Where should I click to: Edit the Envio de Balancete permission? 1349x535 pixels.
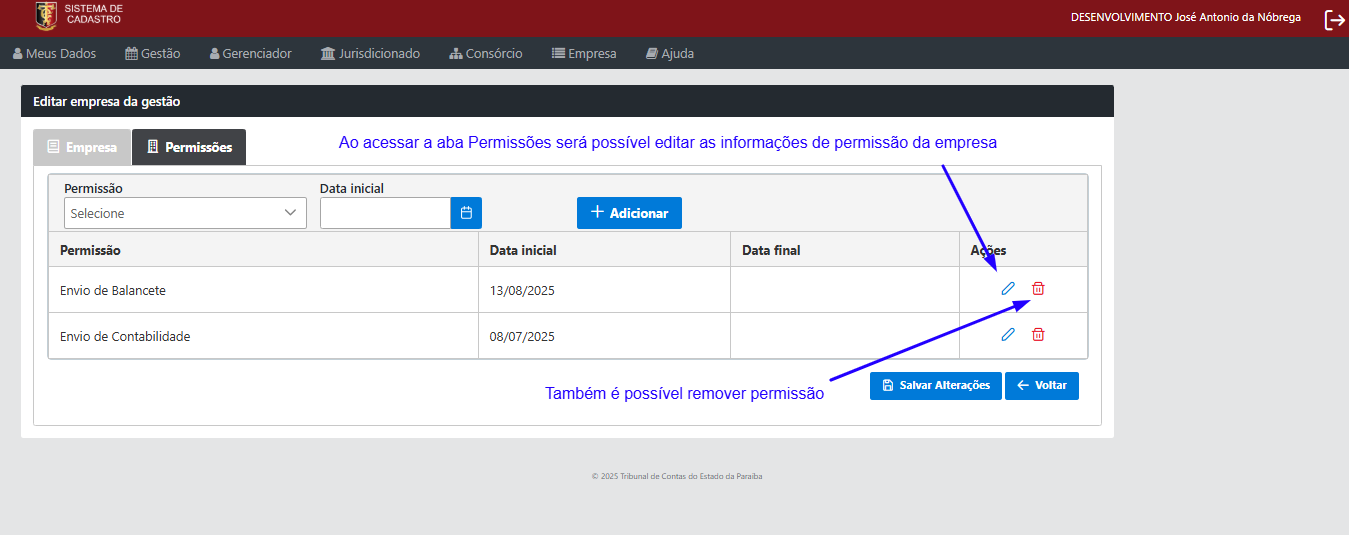[x=1008, y=288]
